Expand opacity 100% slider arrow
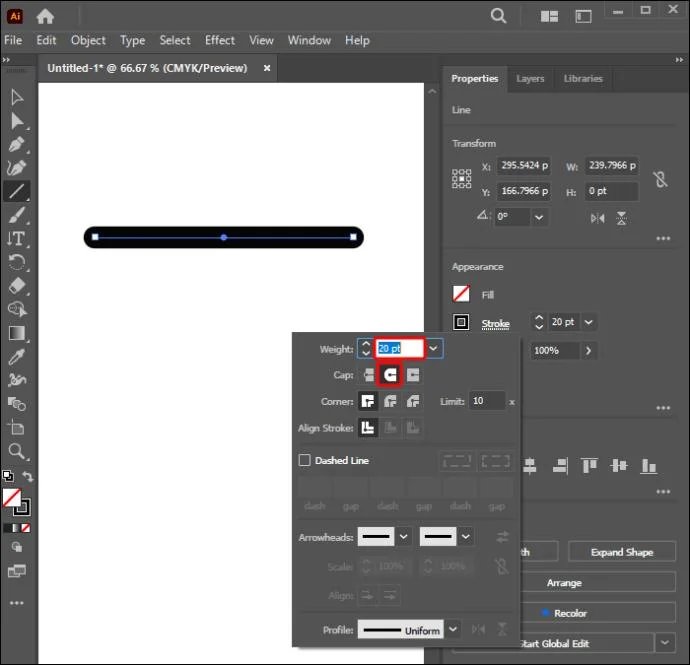 click(x=588, y=351)
